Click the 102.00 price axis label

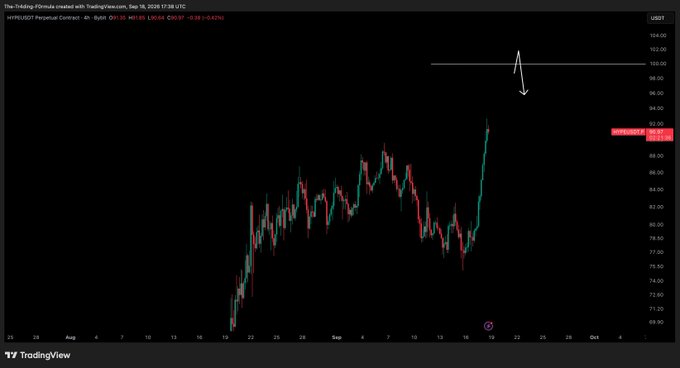coord(657,49)
